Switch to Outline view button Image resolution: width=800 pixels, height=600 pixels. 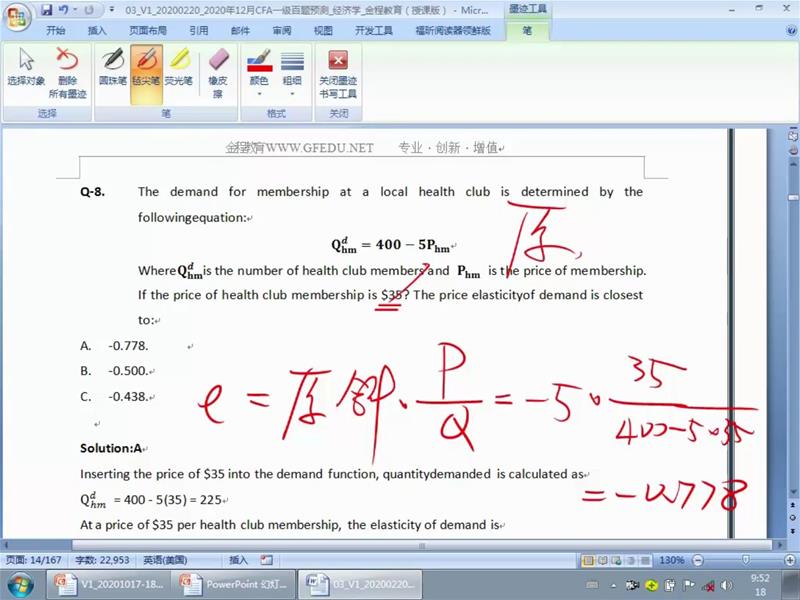coord(631,561)
